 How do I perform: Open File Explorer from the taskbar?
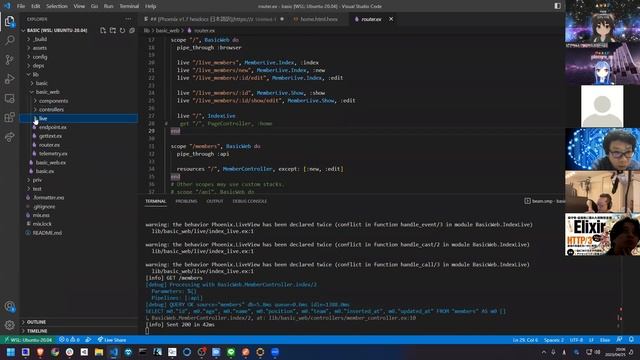point(99,352)
